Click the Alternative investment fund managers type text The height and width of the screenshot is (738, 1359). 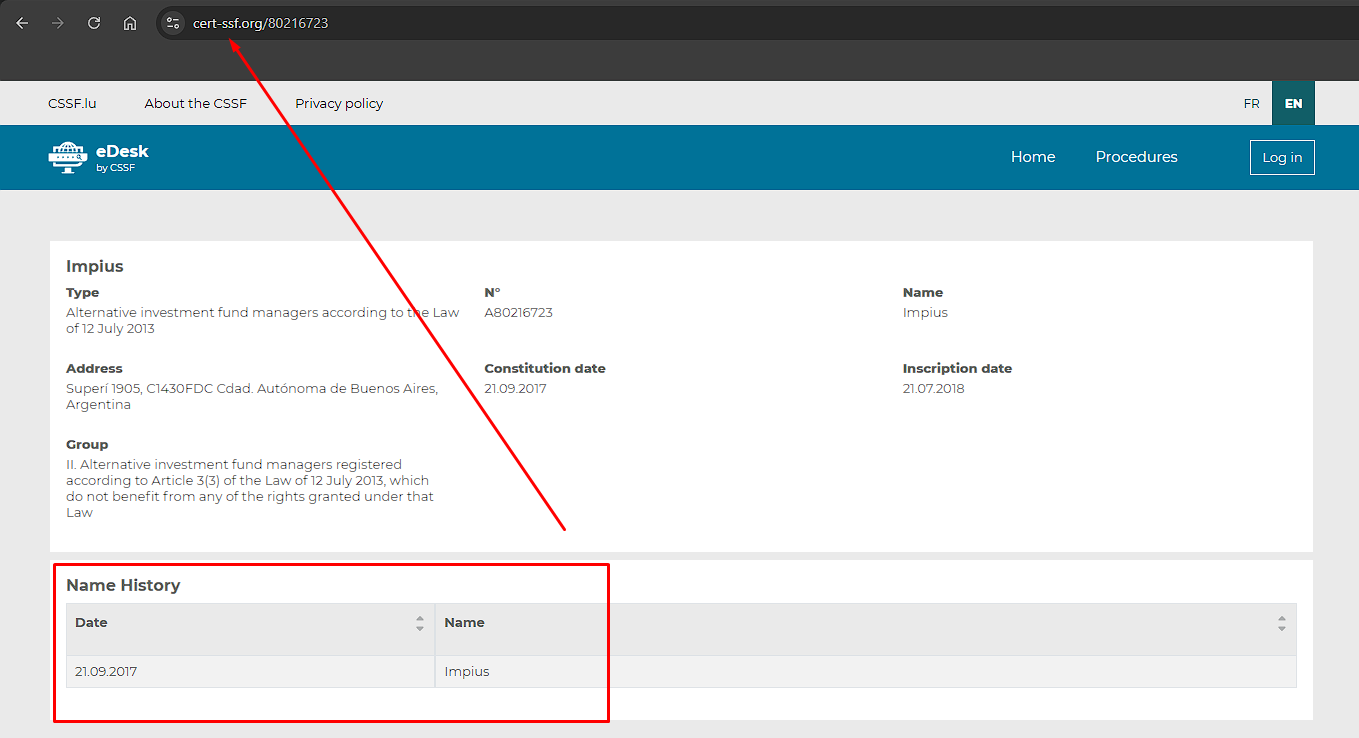point(263,320)
